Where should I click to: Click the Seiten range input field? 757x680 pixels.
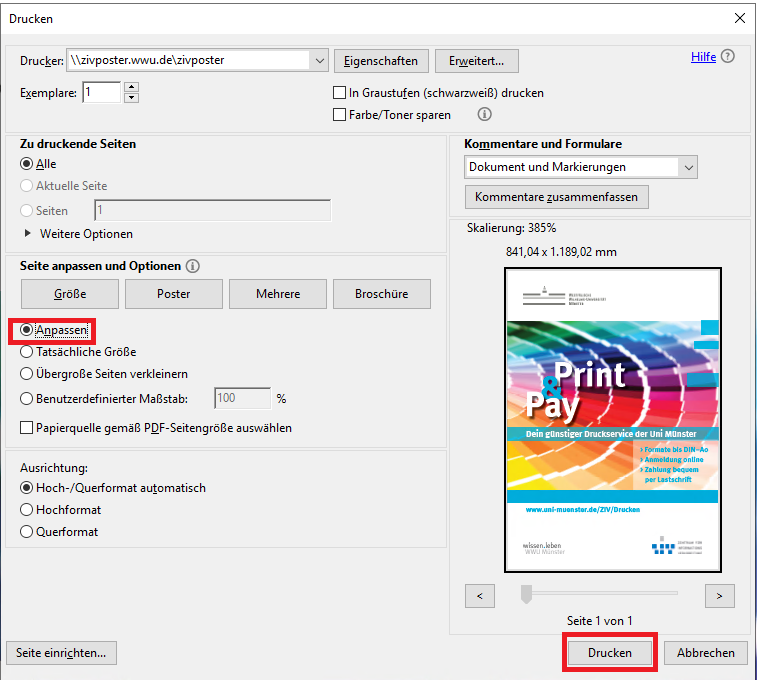(212, 210)
